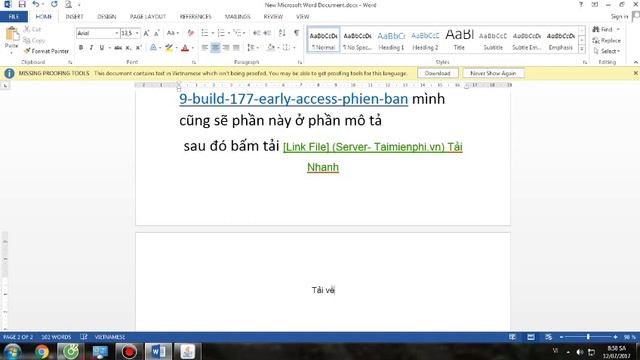Screen dimensions: 640x360
Task: Click Sign in at top right
Action: pos(619,17)
